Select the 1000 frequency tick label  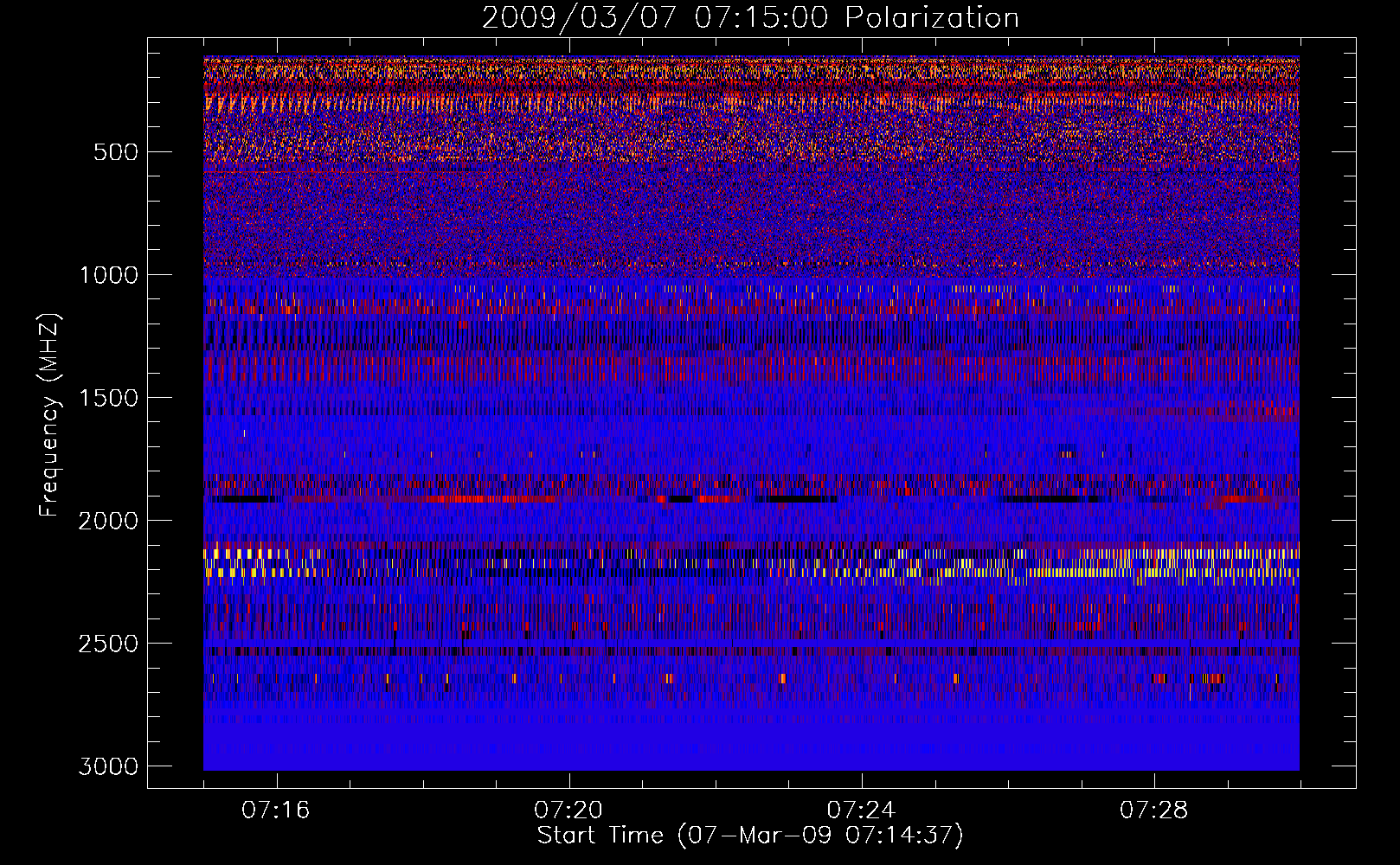[108, 275]
